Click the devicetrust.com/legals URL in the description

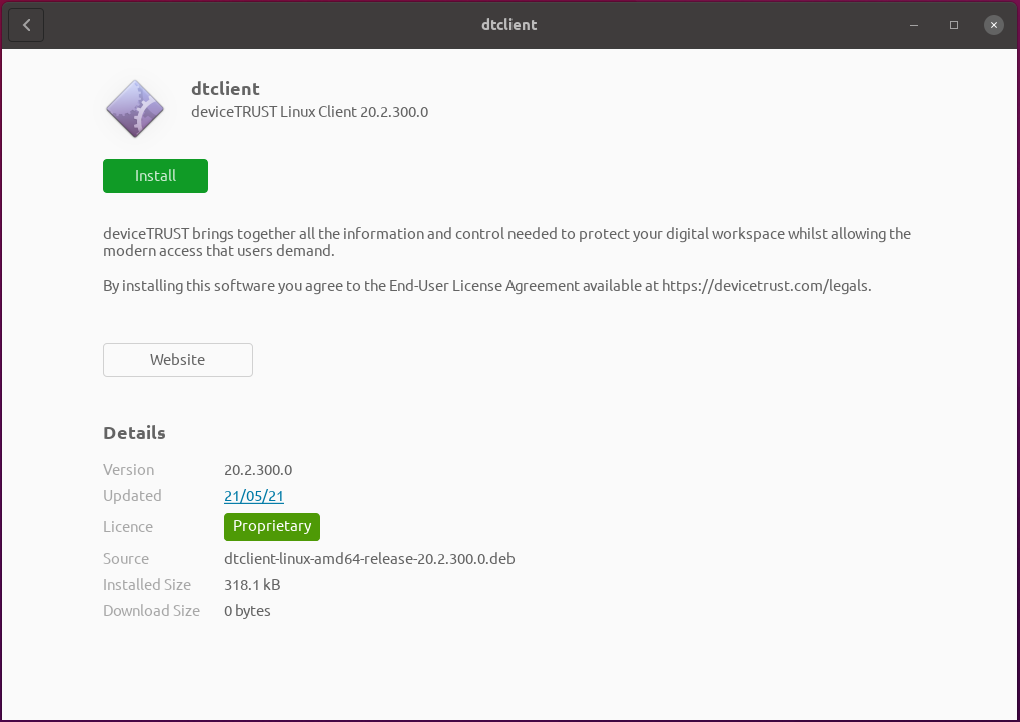pos(768,285)
